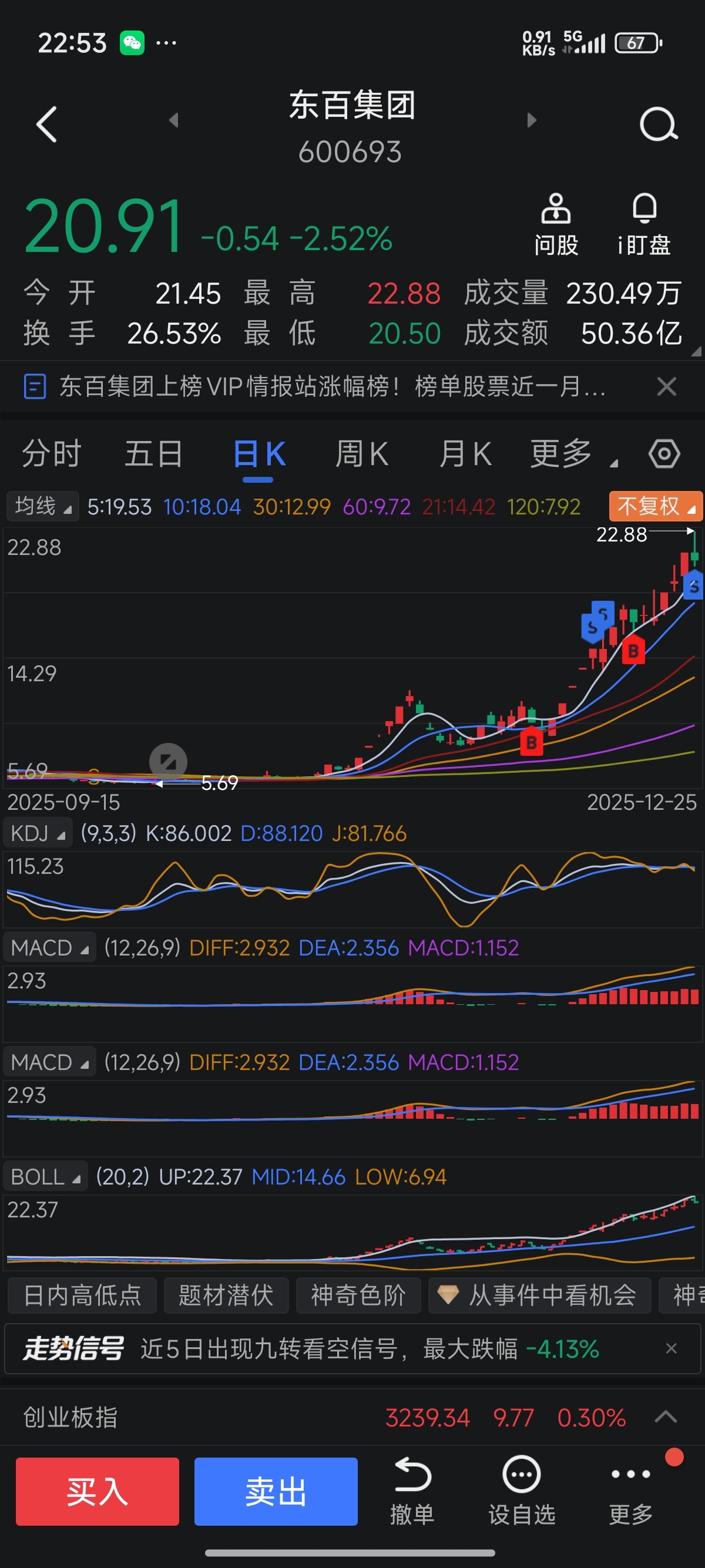The width and height of the screenshot is (705, 1568).
Task: Tap the red B marker near 14.29 level
Action: 633,651
